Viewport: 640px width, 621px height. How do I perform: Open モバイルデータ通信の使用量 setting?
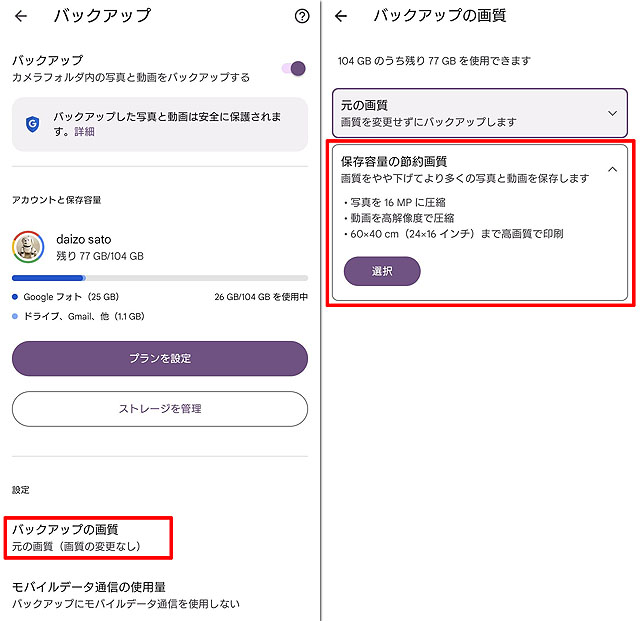click(126, 595)
